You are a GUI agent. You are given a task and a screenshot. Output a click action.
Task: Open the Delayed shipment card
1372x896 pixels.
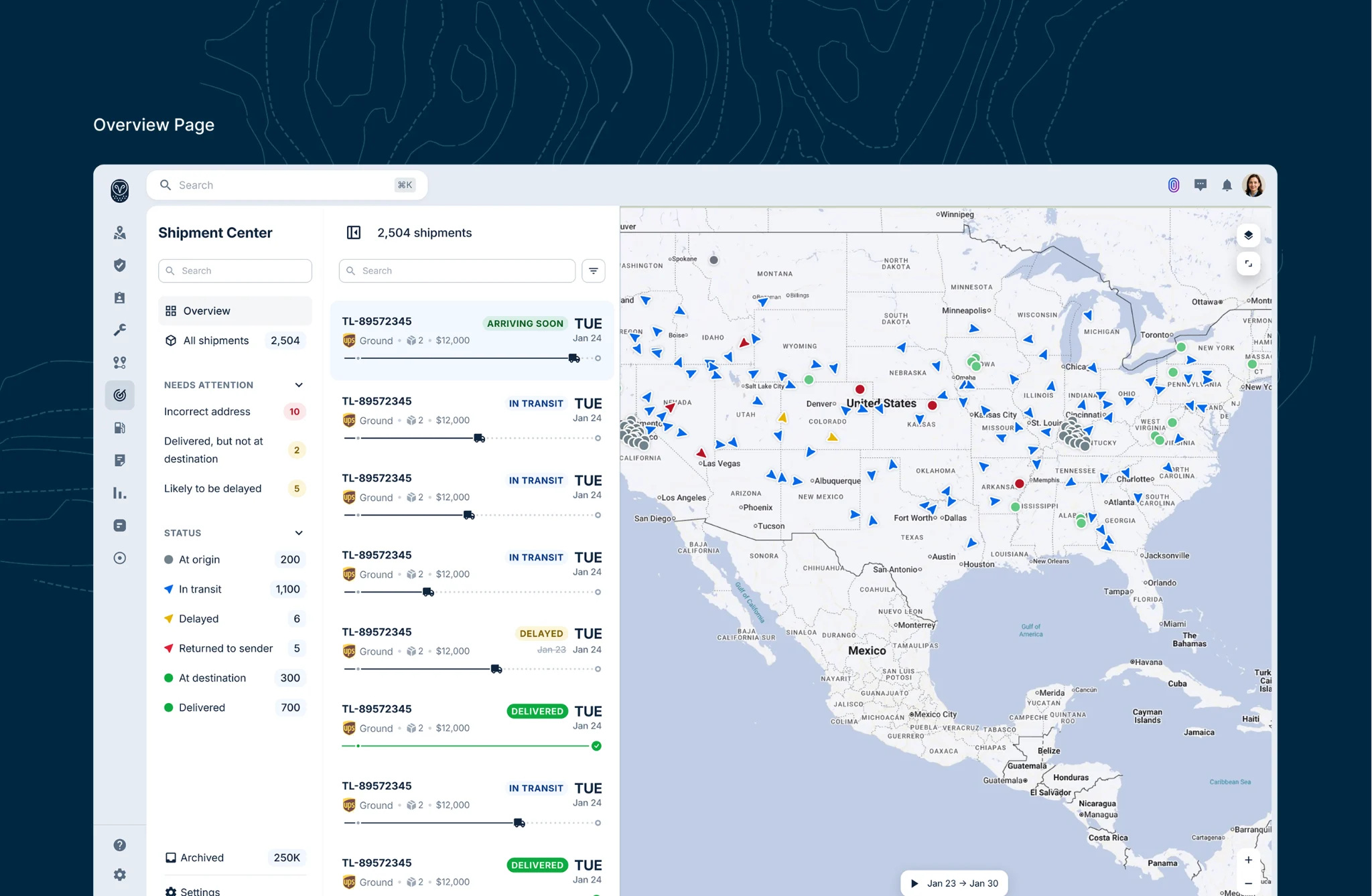click(472, 650)
